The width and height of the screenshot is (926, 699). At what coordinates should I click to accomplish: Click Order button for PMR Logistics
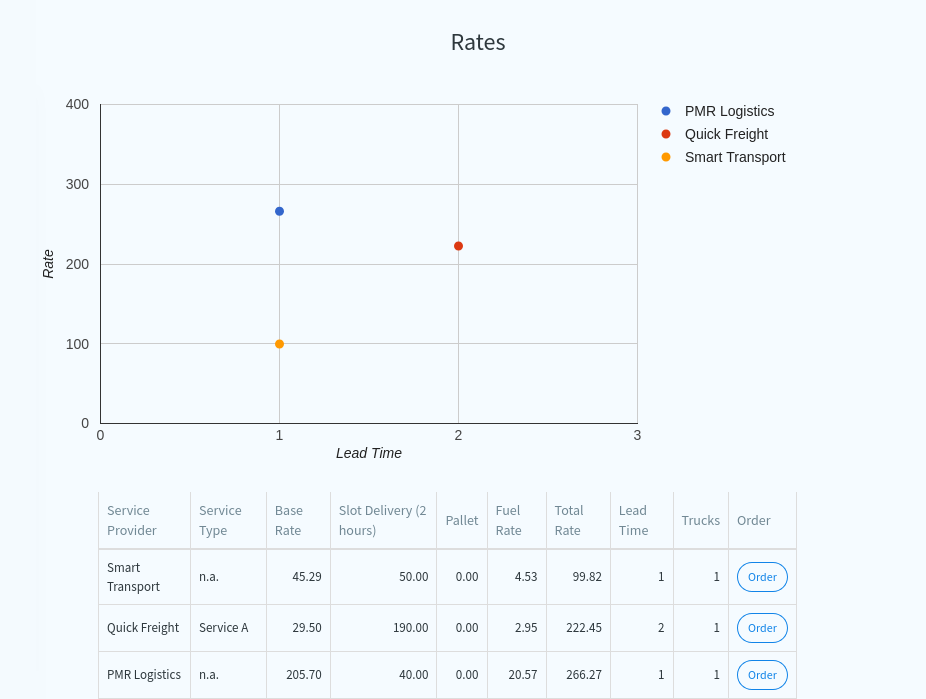pyautogui.click(x=762, y=675)
